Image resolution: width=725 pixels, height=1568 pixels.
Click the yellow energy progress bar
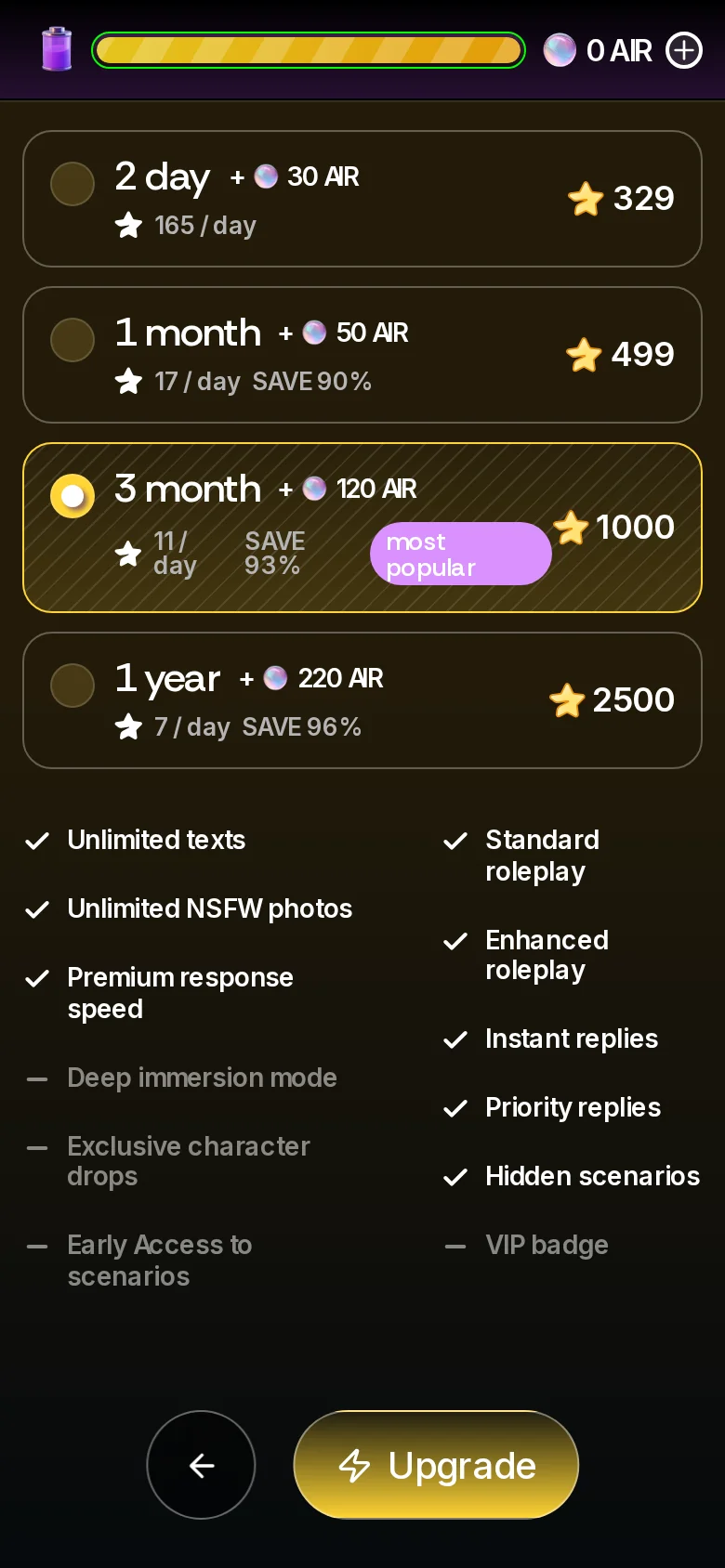point(309,50)
